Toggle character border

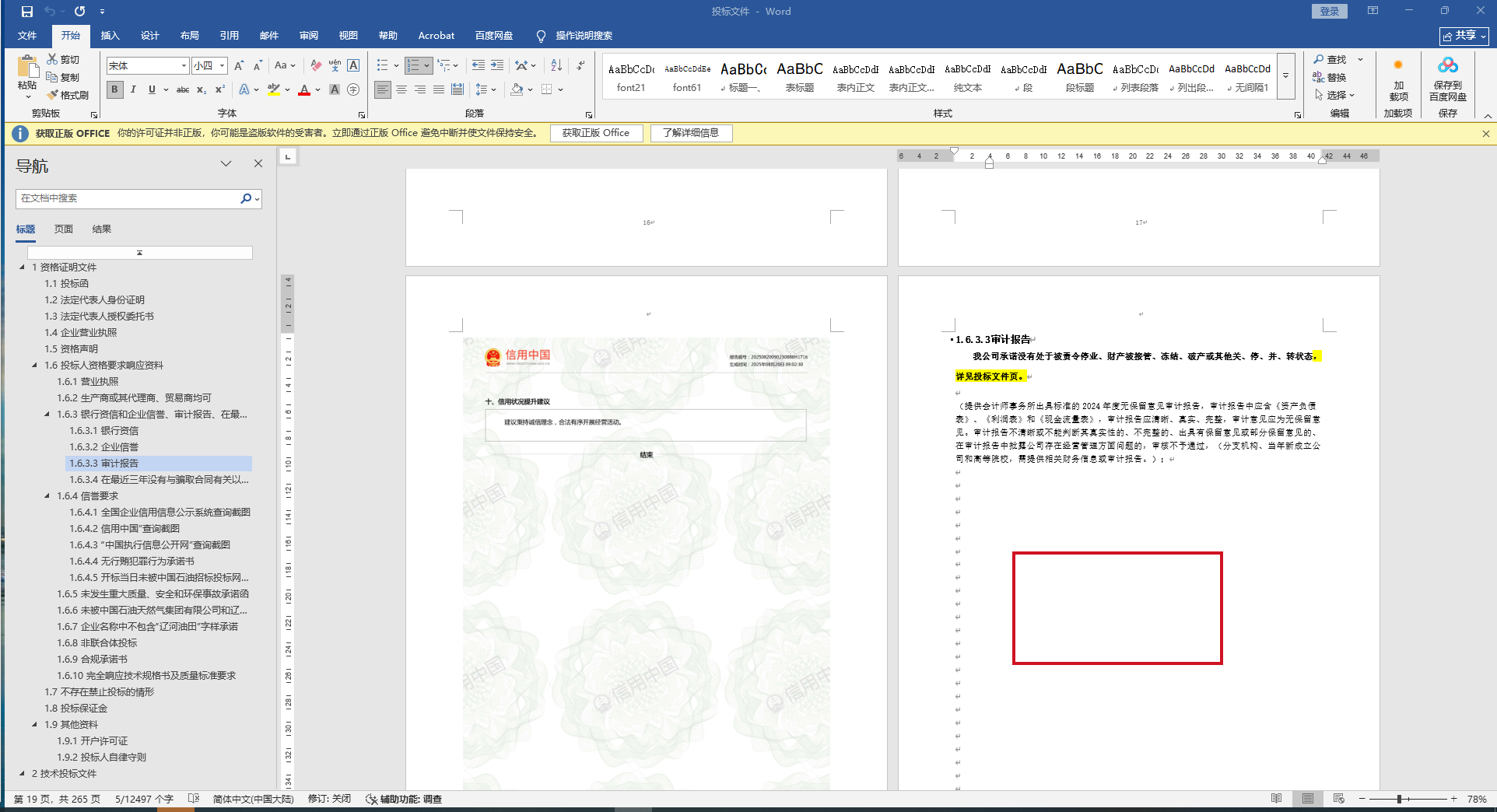(x=353, y=66)
